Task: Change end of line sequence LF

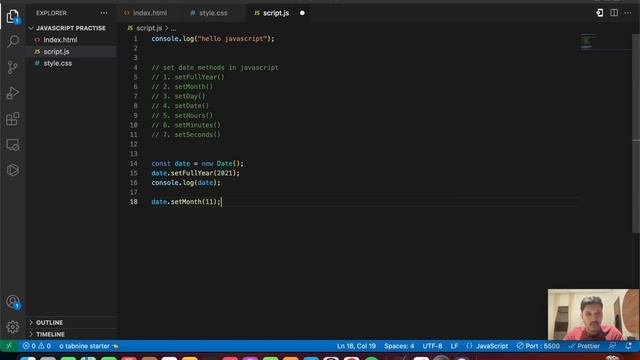Action: pyautogui.click(x=454, y=346)
